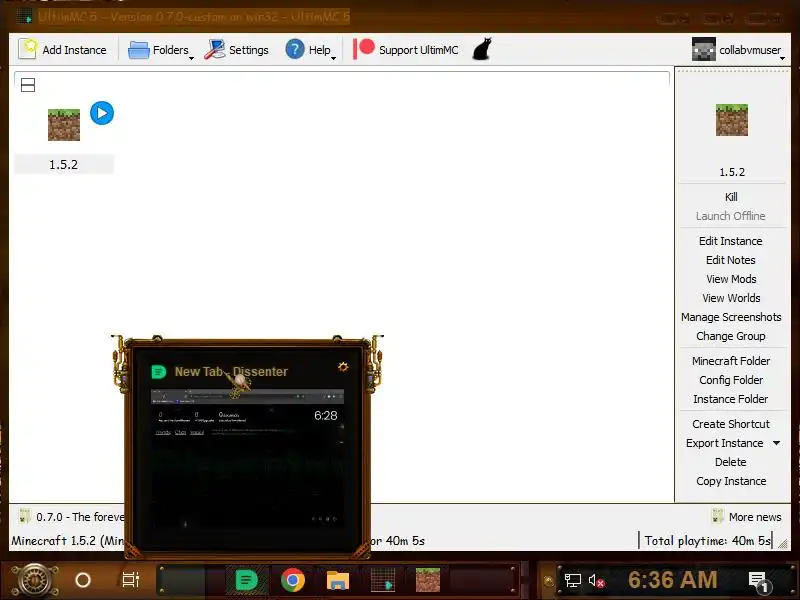
Task: Switch to the Minecraft grass block taskbar icon
Action: click(428, 580)
